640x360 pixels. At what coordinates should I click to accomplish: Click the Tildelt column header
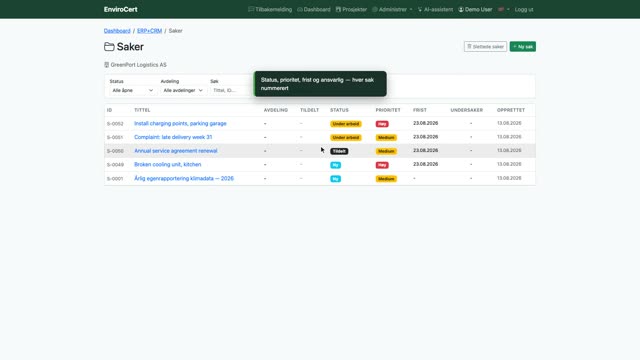tap(309, 110)
